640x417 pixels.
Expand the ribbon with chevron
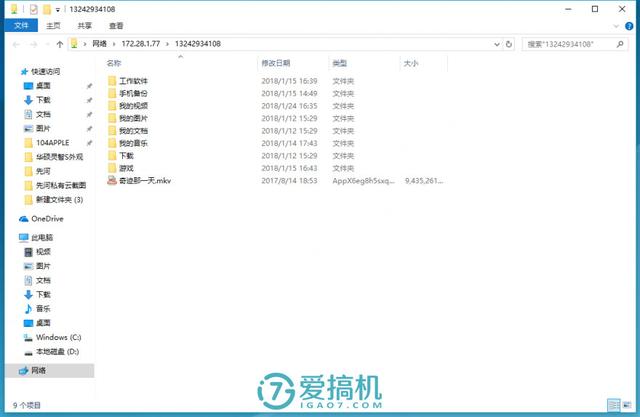pos(616,26)
